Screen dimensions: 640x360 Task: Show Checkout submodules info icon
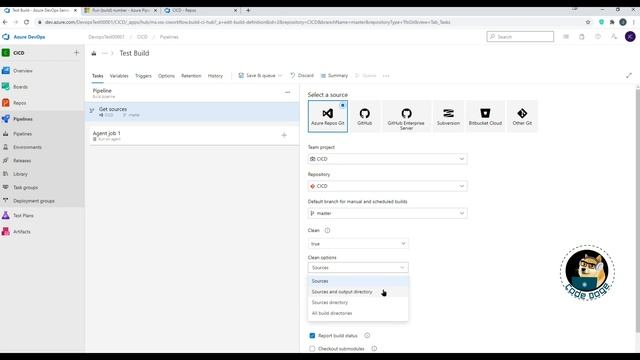[x=374, y=349]
